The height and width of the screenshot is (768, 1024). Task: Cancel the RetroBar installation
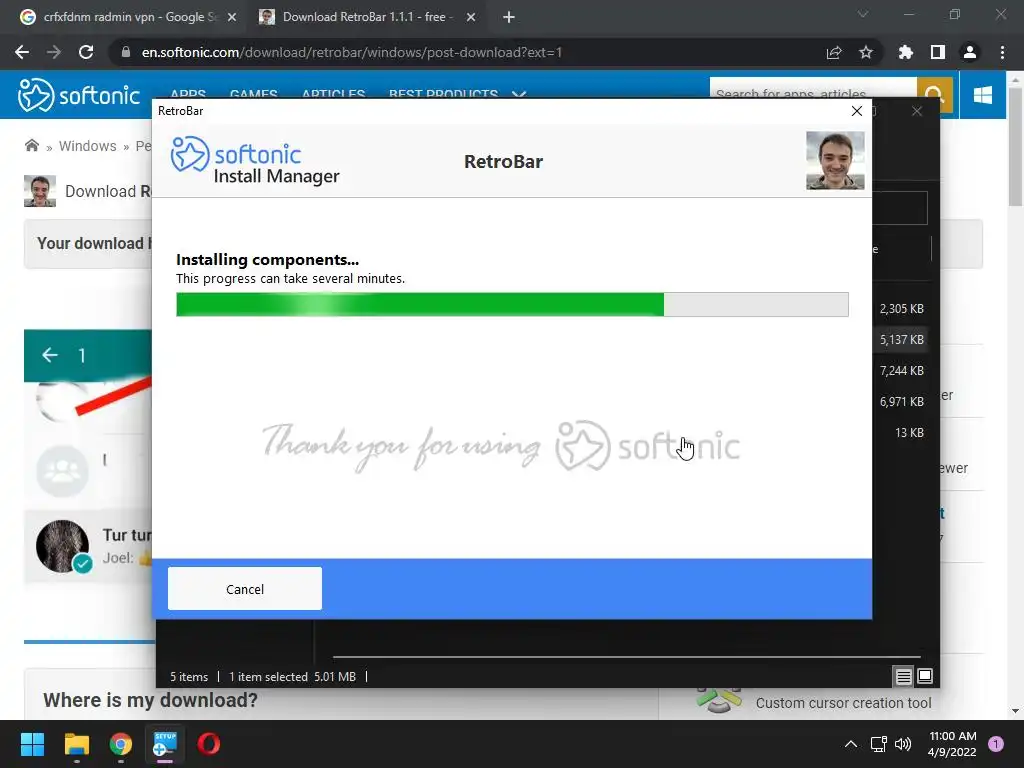coord(244,588)
